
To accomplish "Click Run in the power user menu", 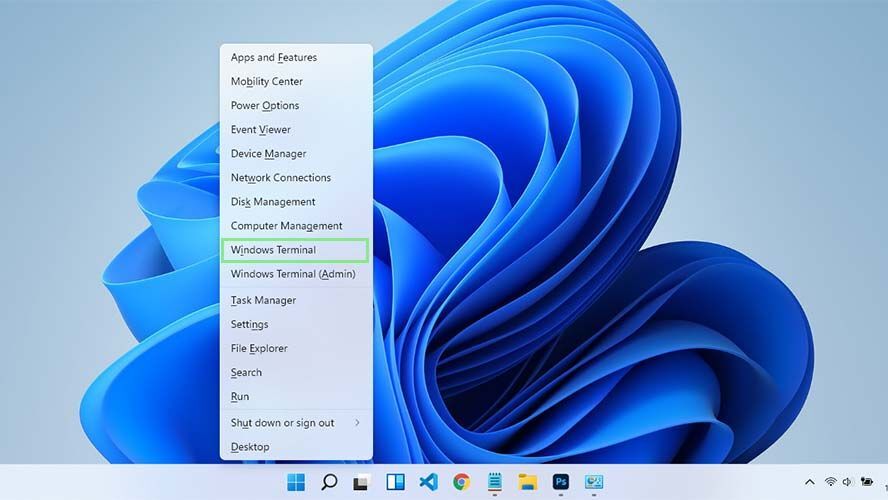I will point(240,397).
